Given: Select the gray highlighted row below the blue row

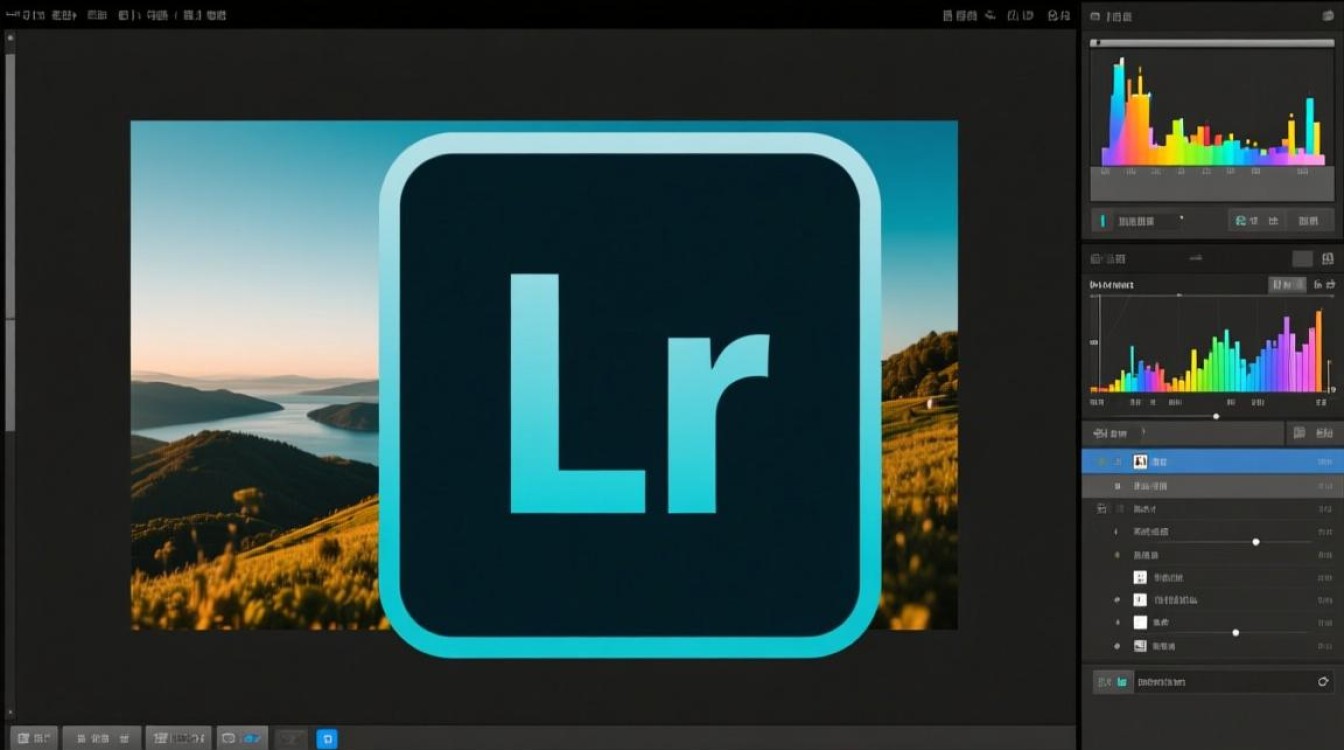Looking at the screenshot, I should 1212,486.
